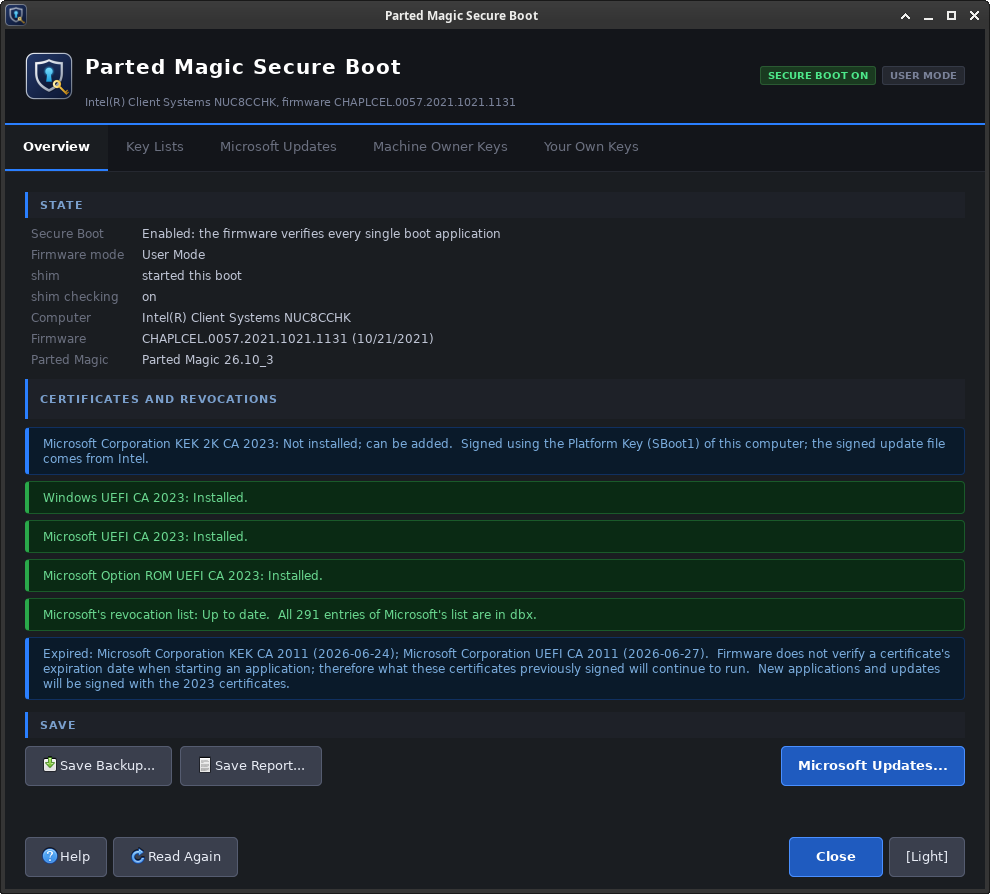Roll up window using title bar caret icon
The height and width of the screenshot is (894, 990).
(905, 16)
